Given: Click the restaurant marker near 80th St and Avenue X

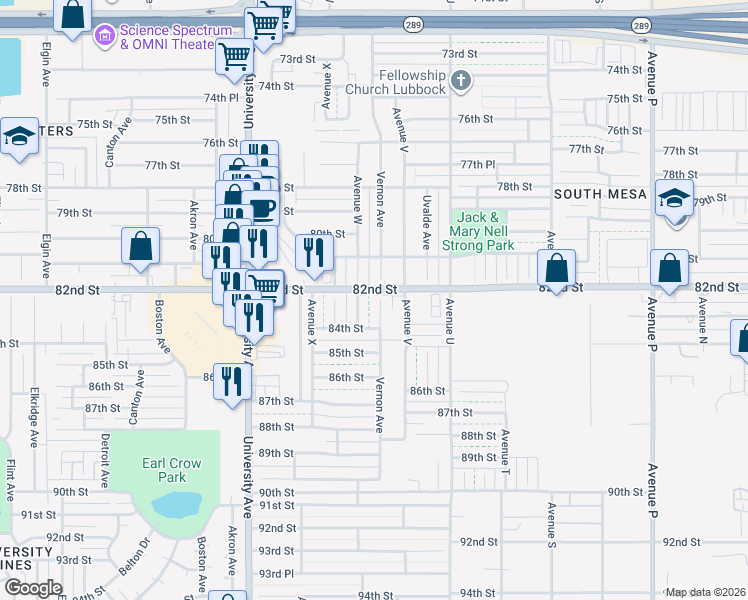Looking at the screenshot, I should pyautogui.click(x=314, y=254).
